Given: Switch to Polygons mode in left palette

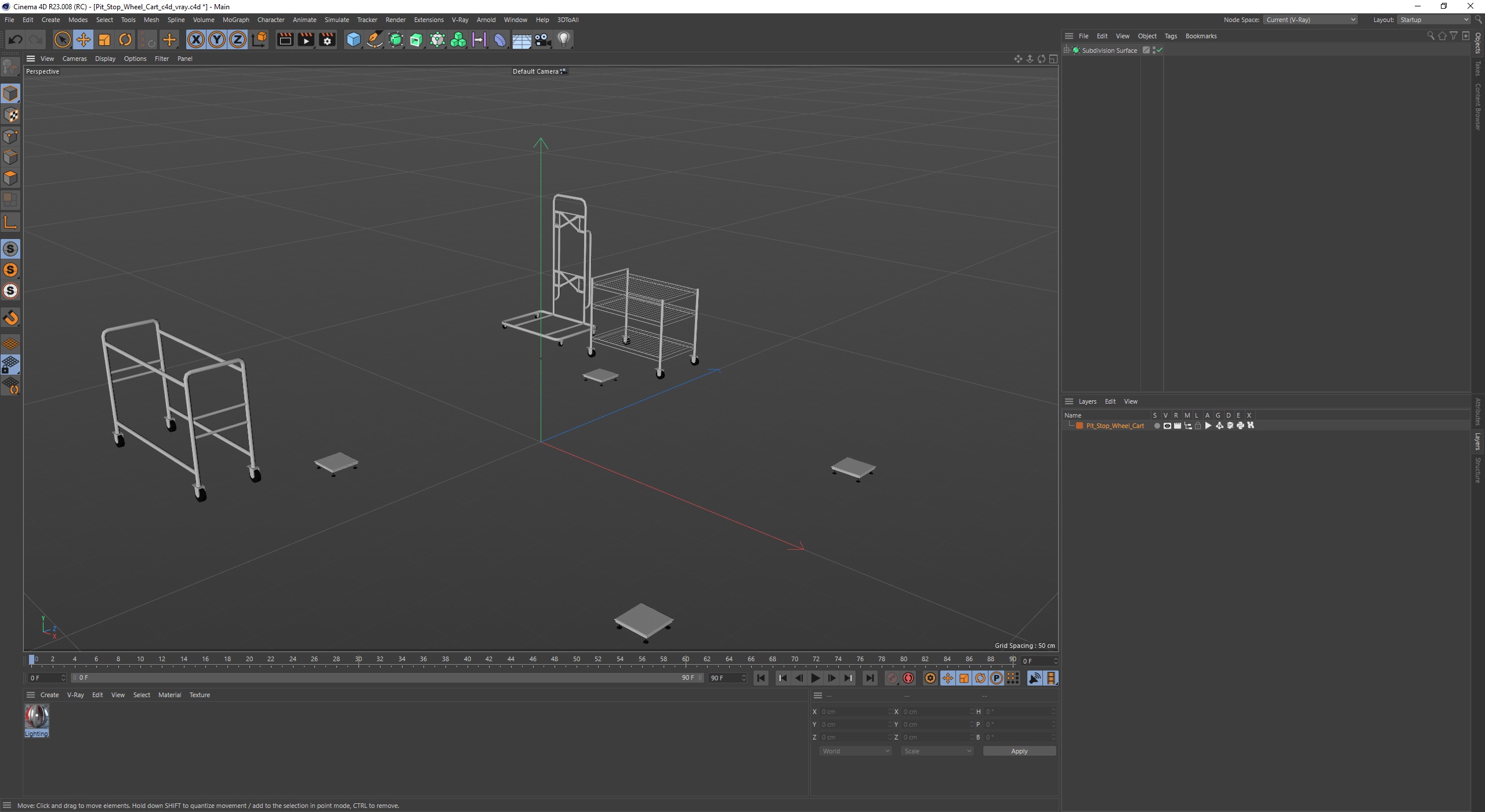Looking at the screenshot, I should [10, 178].
